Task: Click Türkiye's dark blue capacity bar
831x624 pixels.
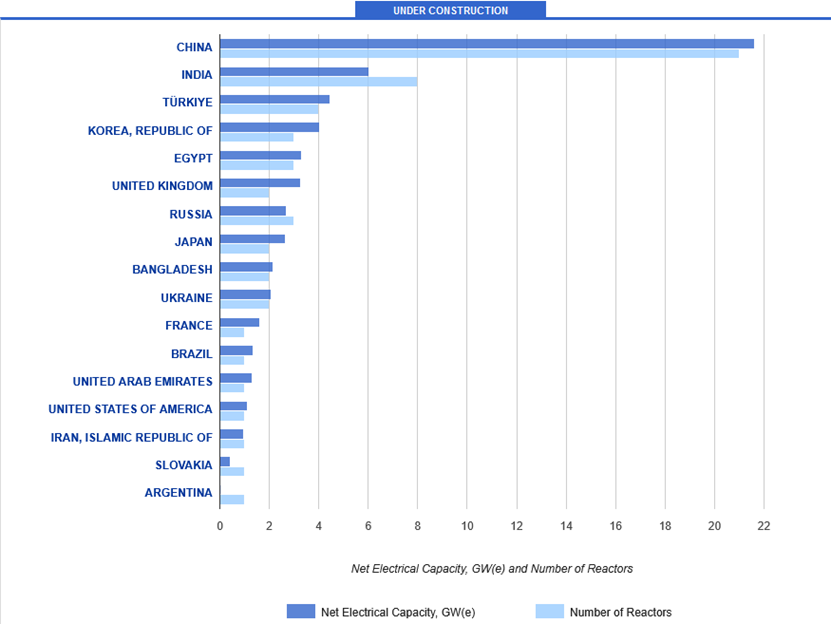Action: (275, 99)
